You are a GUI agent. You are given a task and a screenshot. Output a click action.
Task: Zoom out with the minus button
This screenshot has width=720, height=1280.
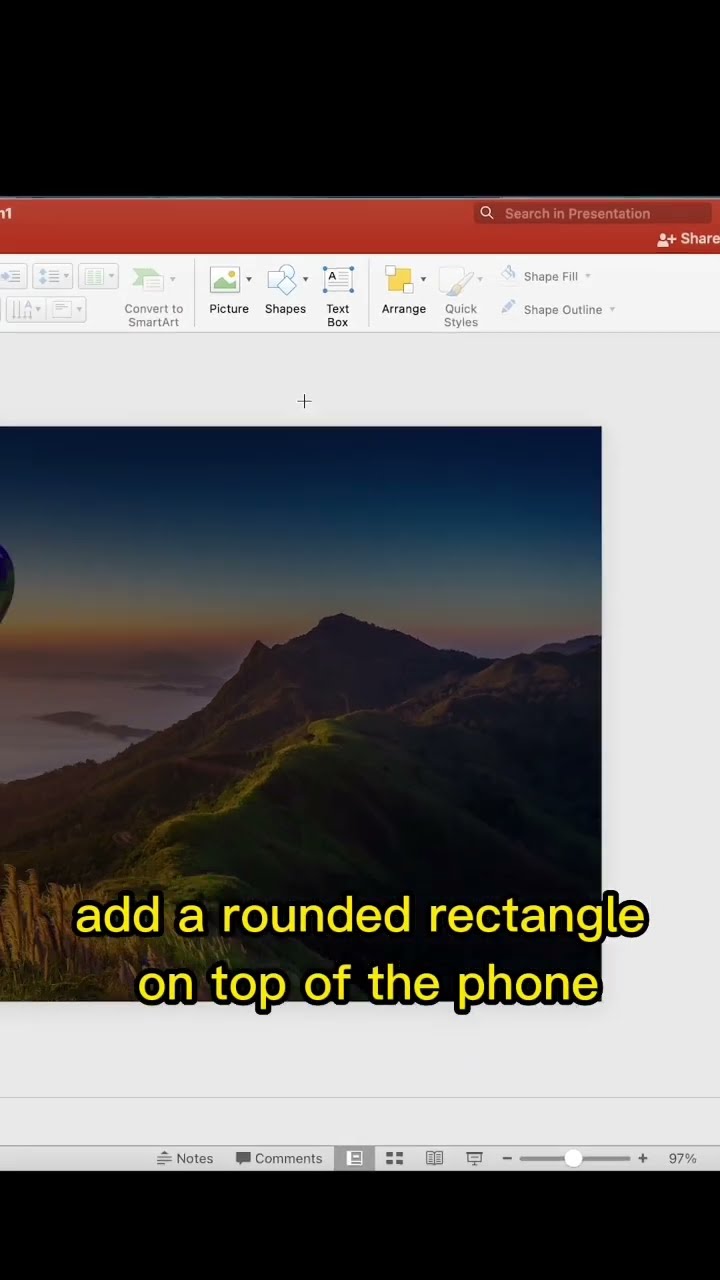tap(507, 1158)
